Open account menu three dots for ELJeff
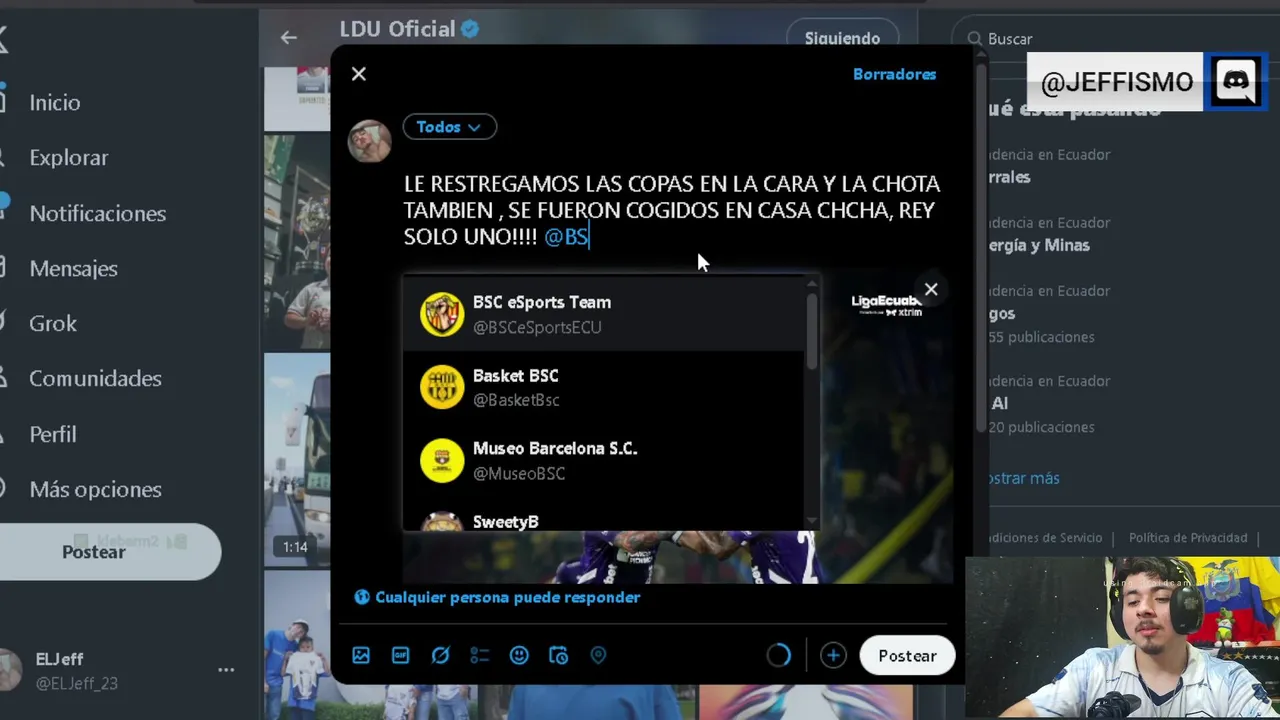1280x720 pixels. 226,670
